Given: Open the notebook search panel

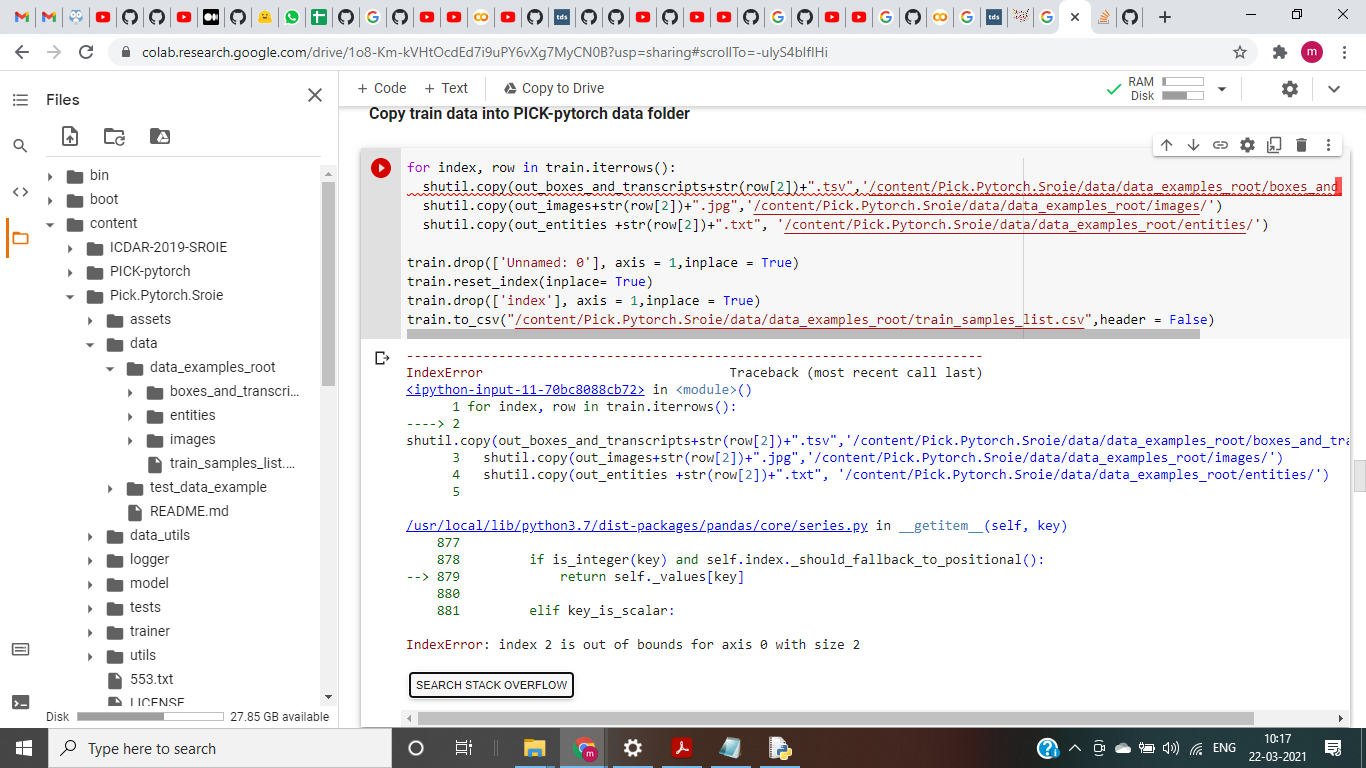Looking at the screenshot, I should coord(20,145).
